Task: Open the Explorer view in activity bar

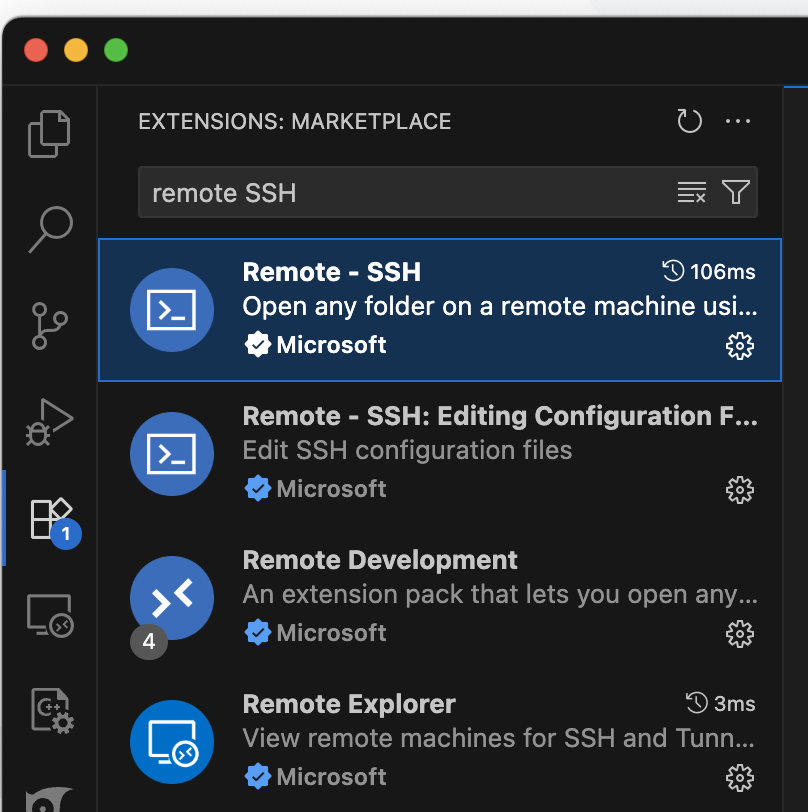Action: point(49,134)
